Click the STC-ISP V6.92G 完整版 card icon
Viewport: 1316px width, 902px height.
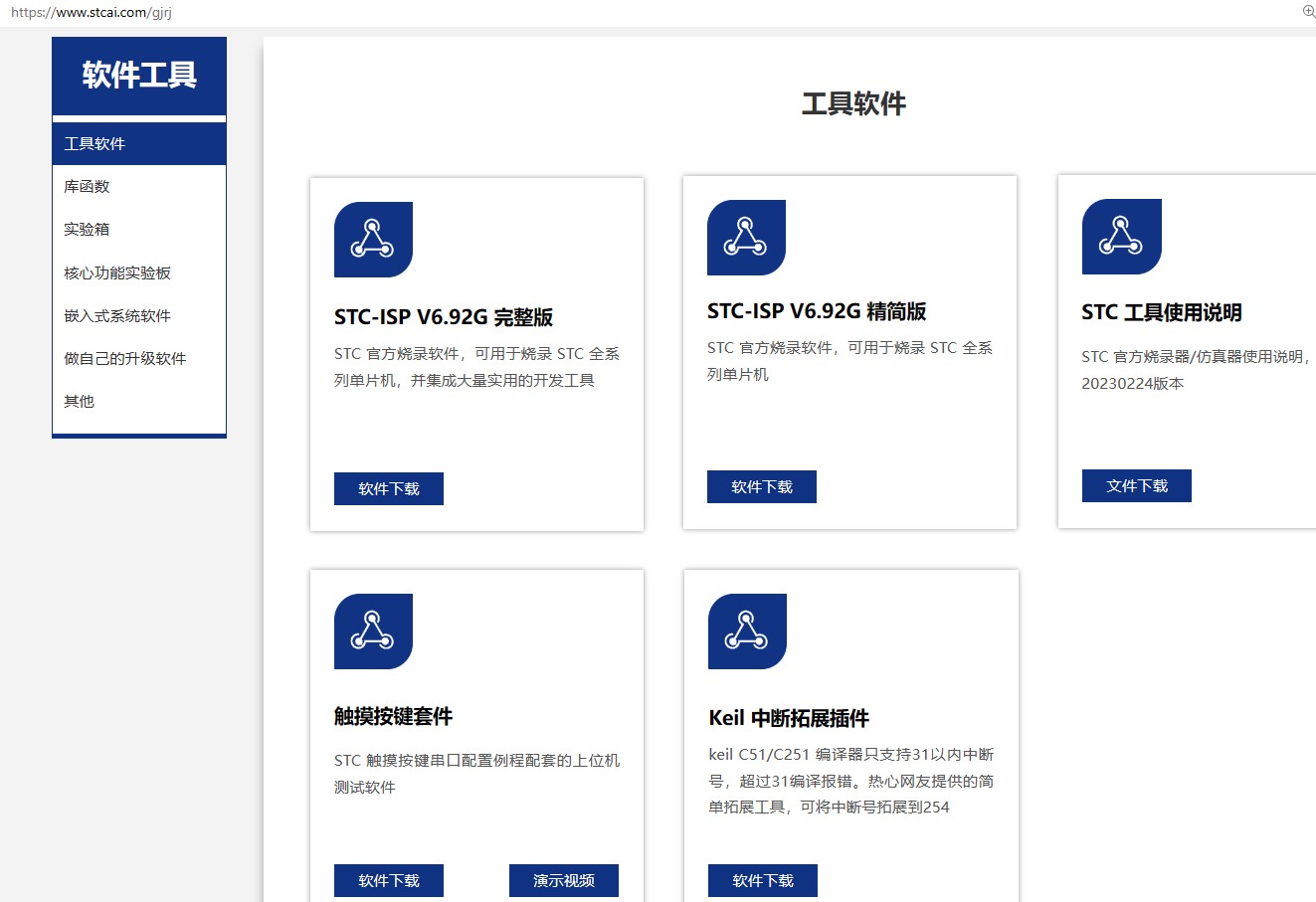coord(373,240)
